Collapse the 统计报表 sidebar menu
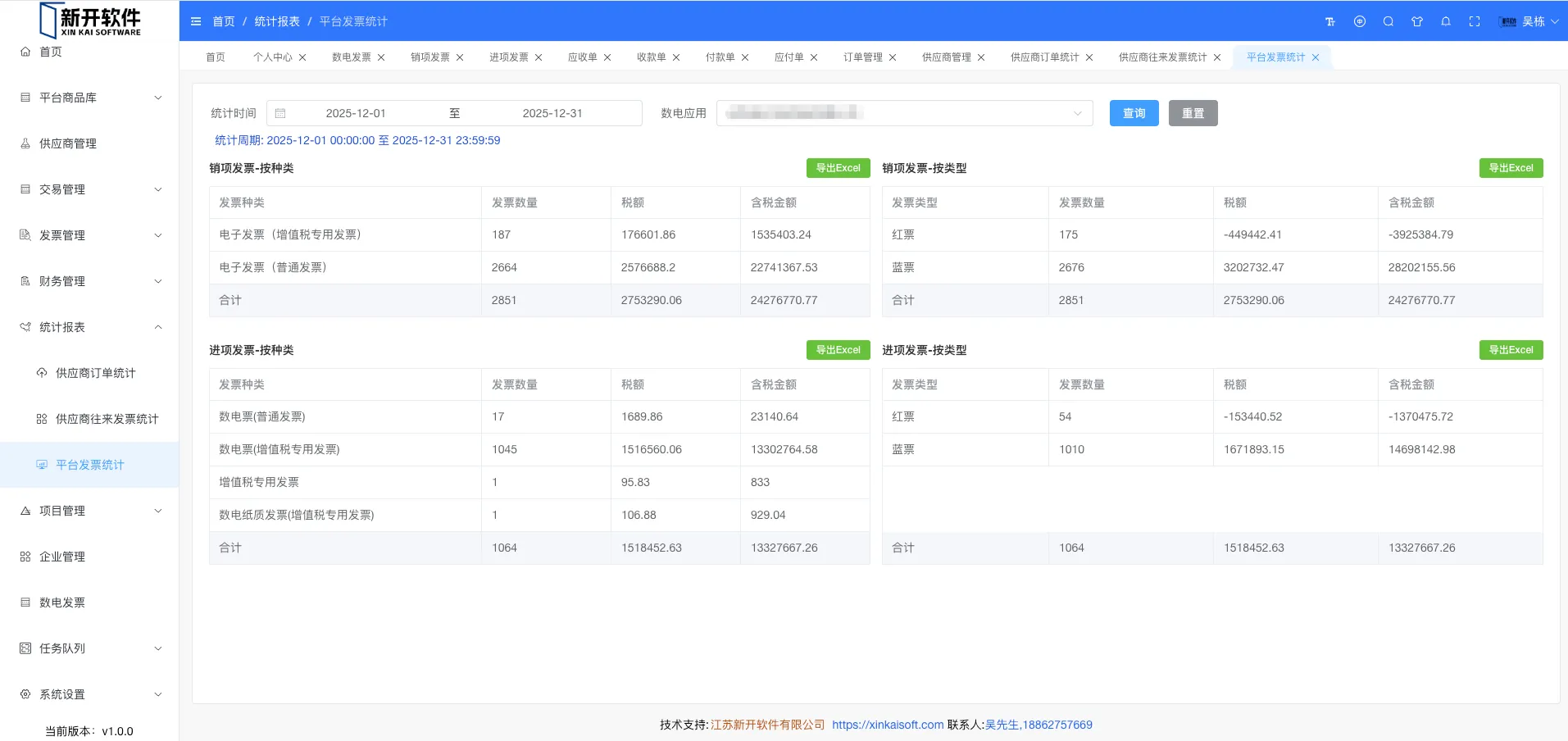1568x741 pixels. [90, 327]
